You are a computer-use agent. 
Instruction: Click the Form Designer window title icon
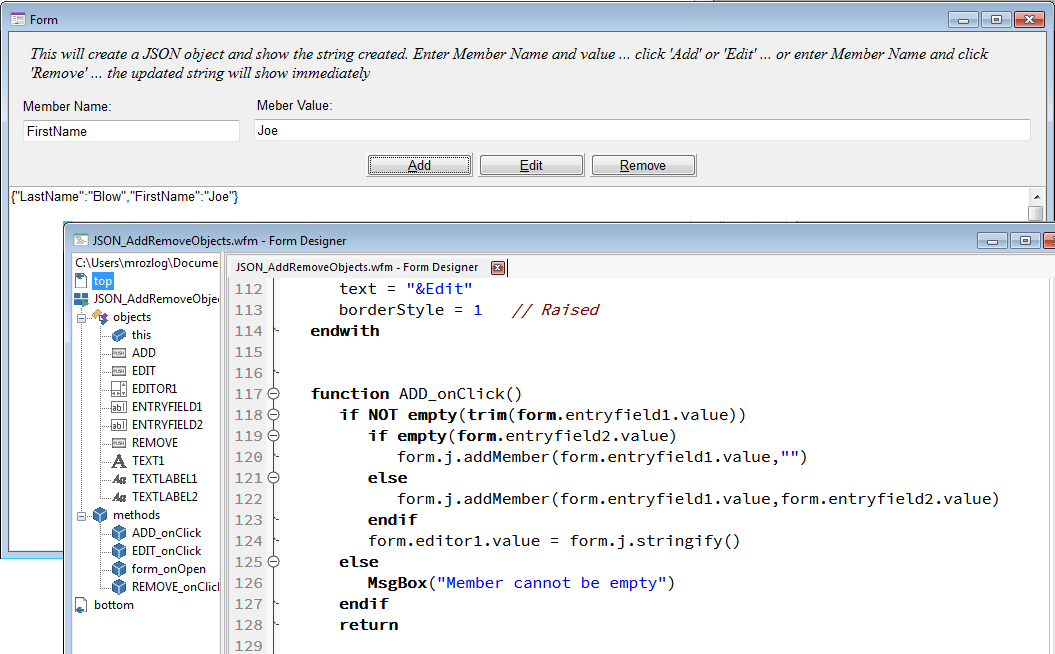click(x=81, y=240)
